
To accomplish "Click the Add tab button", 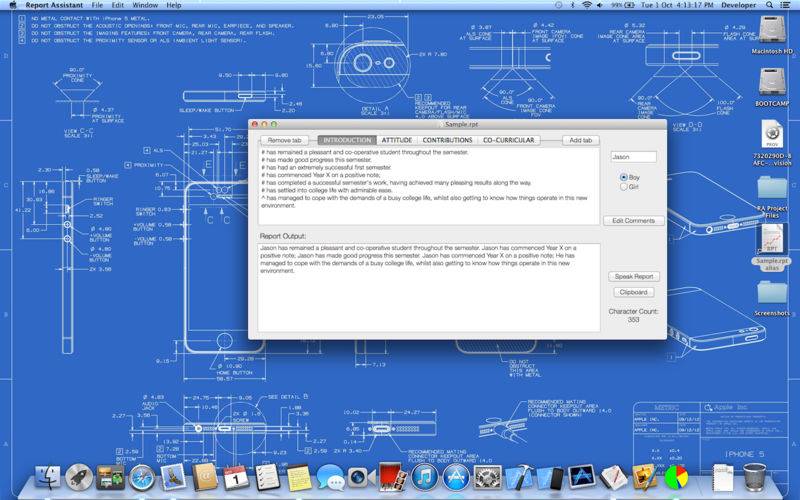I will point(581,140).
